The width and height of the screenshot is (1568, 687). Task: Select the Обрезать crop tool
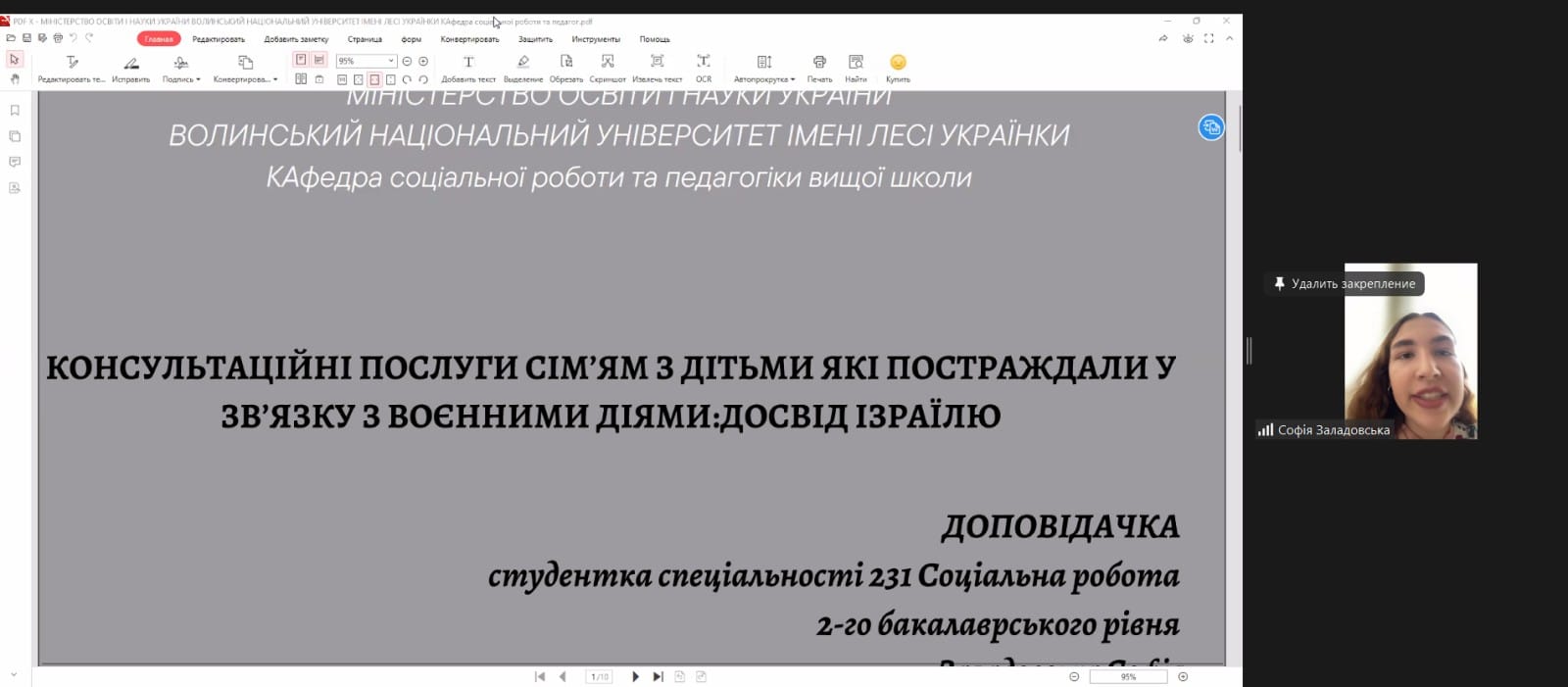click(x=566, y=69)
